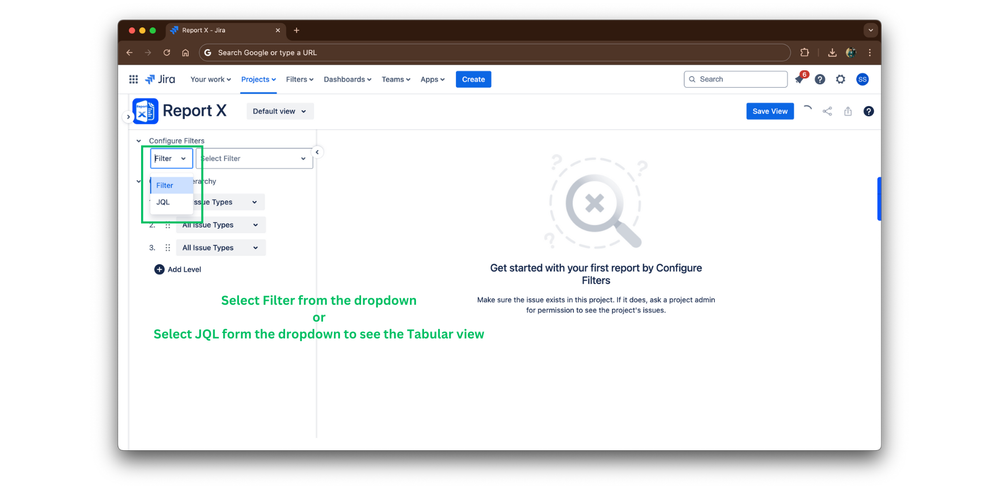Click the Save View button
The image size is (999, 489).
(770, 111)
